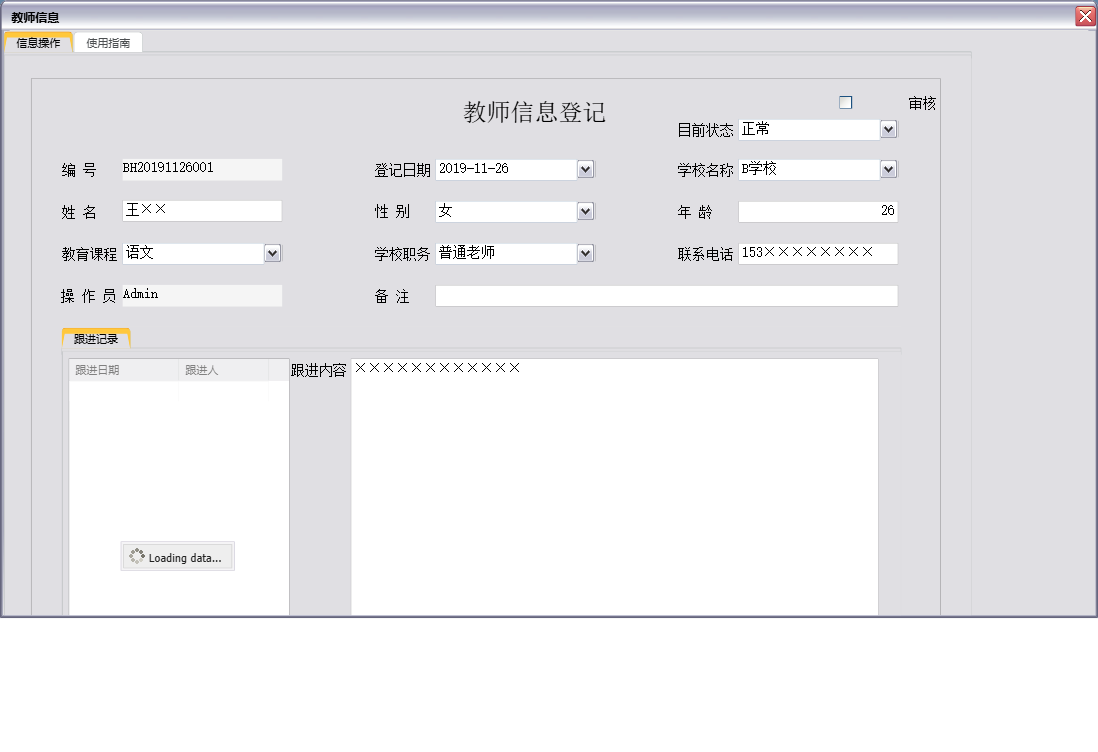
Task: Click the empty 备注 remarks field
Action: point(666,295)
